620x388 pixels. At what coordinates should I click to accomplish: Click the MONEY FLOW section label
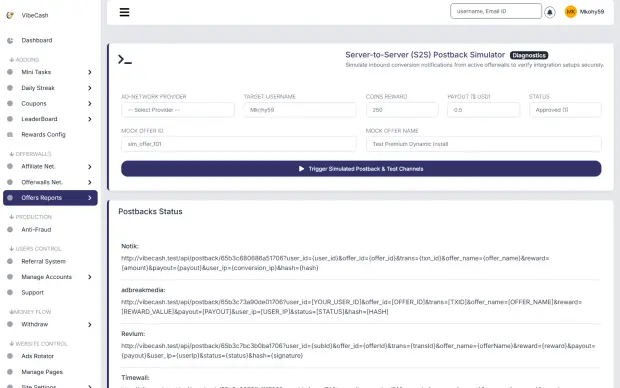pyautogui.click(x=32, y=312)
